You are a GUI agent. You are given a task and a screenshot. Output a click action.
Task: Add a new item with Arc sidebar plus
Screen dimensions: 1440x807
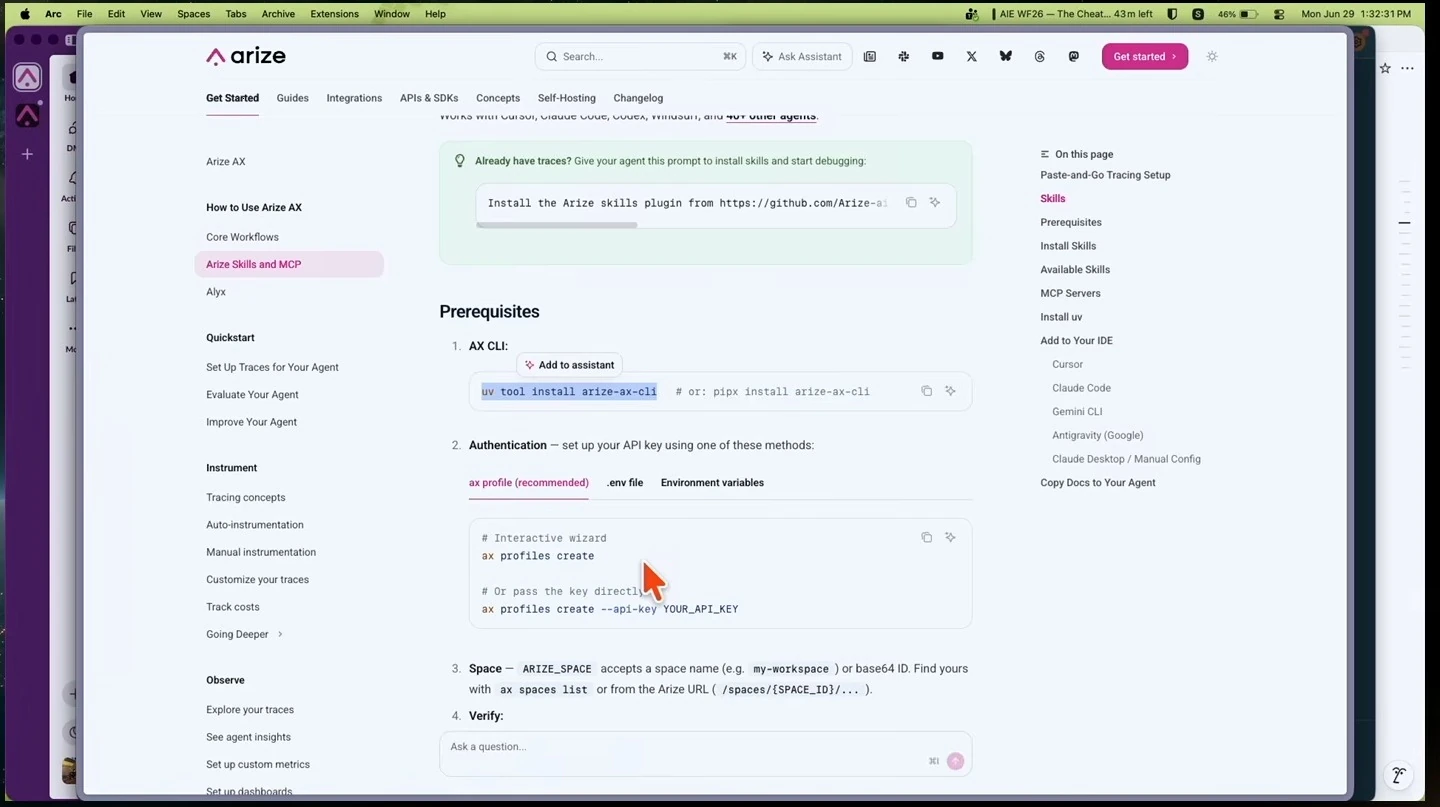(27, 154)
